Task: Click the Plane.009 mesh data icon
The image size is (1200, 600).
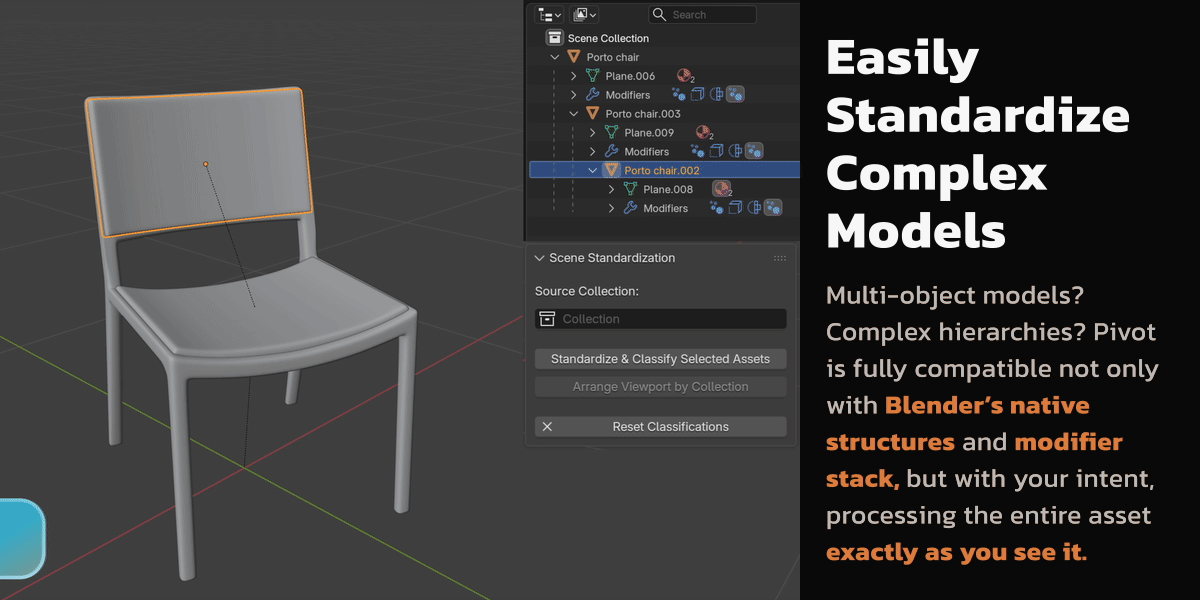Action: (612, 132)
